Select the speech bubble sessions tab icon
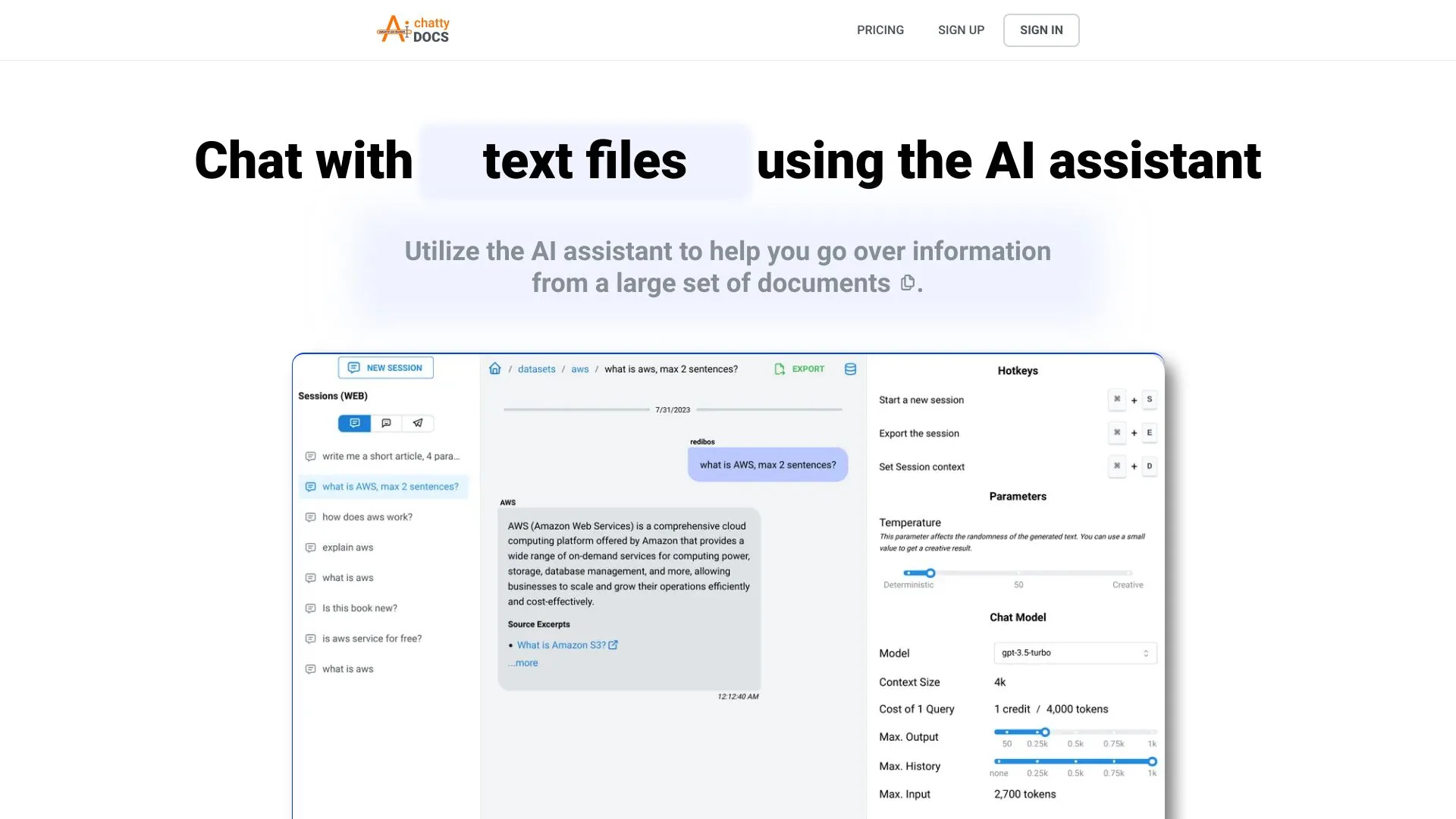1456x819 pixels. [386, 423]
